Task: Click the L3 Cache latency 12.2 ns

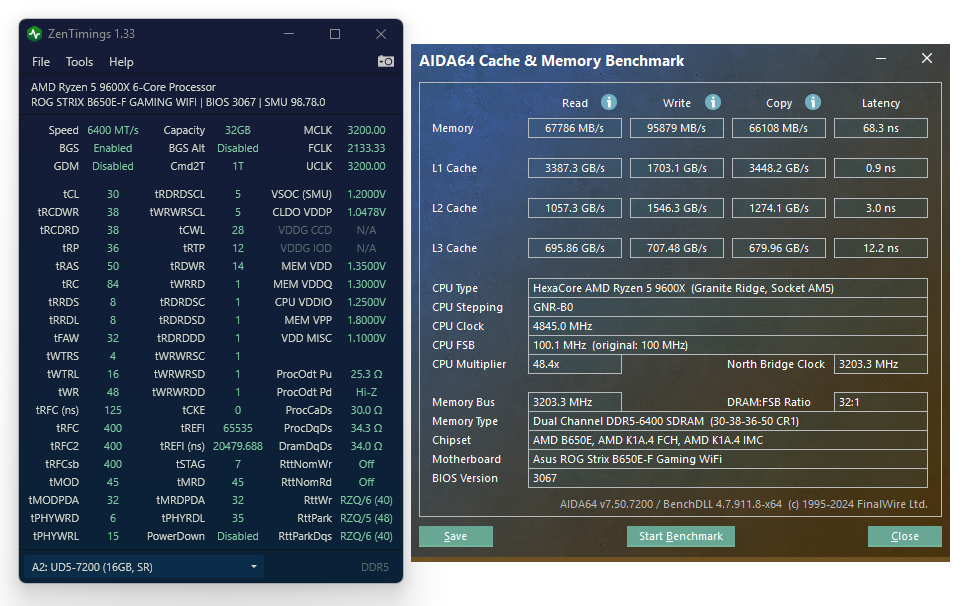Action: [x=881, y=248]
